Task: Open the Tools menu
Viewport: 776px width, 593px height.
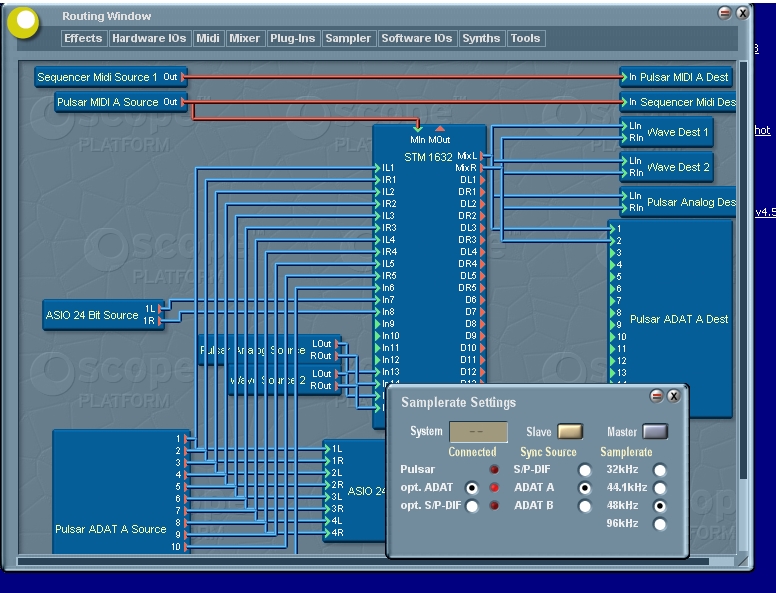Action: (x=526, y=39)
